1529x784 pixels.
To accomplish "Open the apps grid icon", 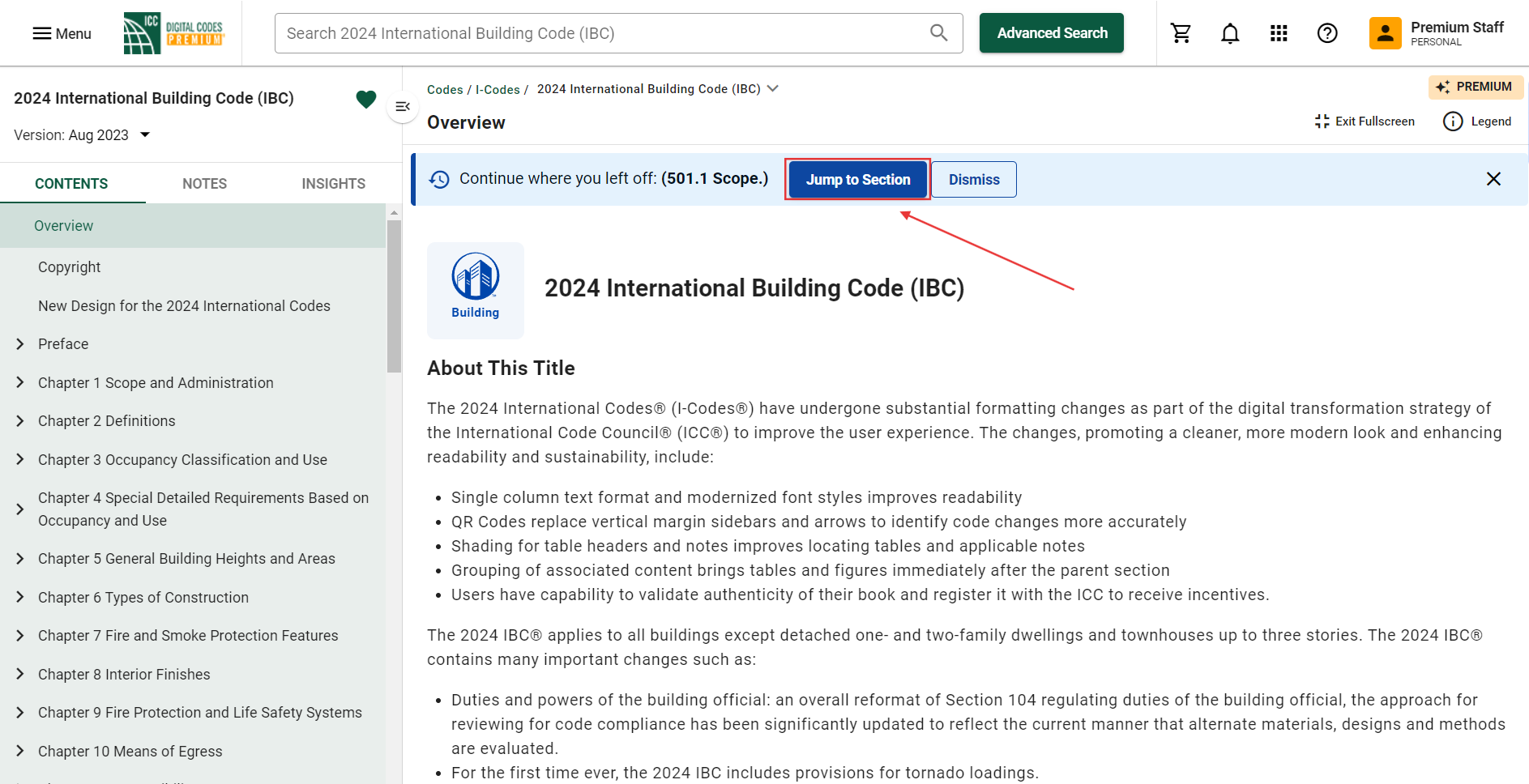I will click(x=1279, y=33).
